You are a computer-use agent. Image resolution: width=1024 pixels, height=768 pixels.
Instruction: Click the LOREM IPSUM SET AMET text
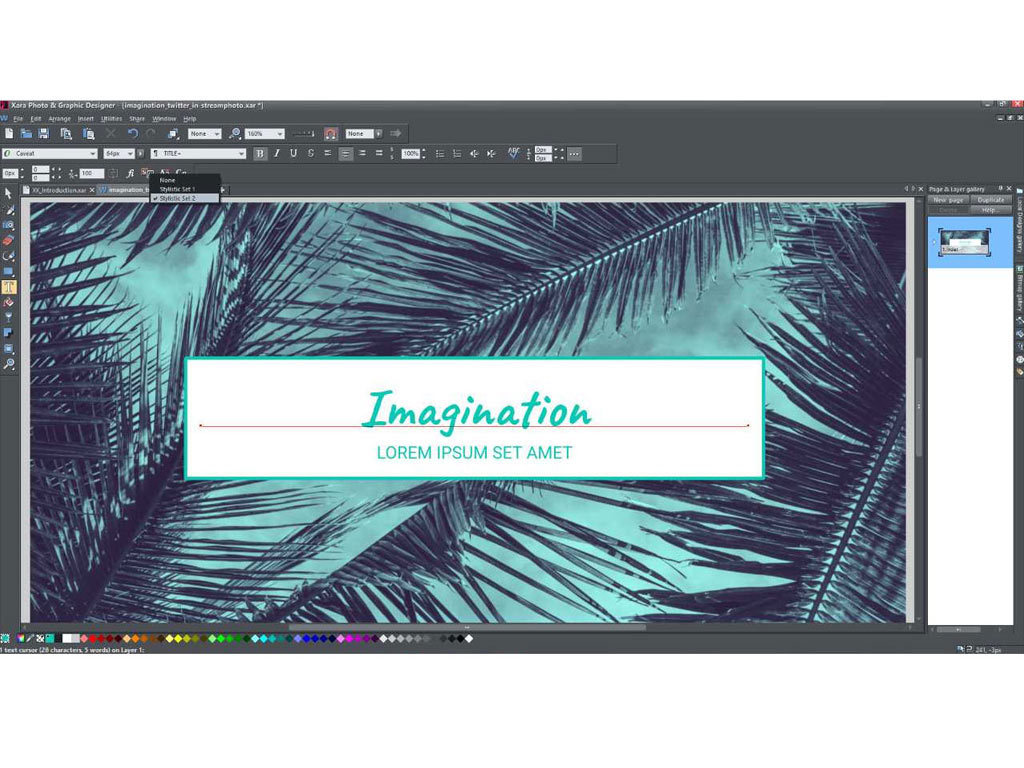475,453
